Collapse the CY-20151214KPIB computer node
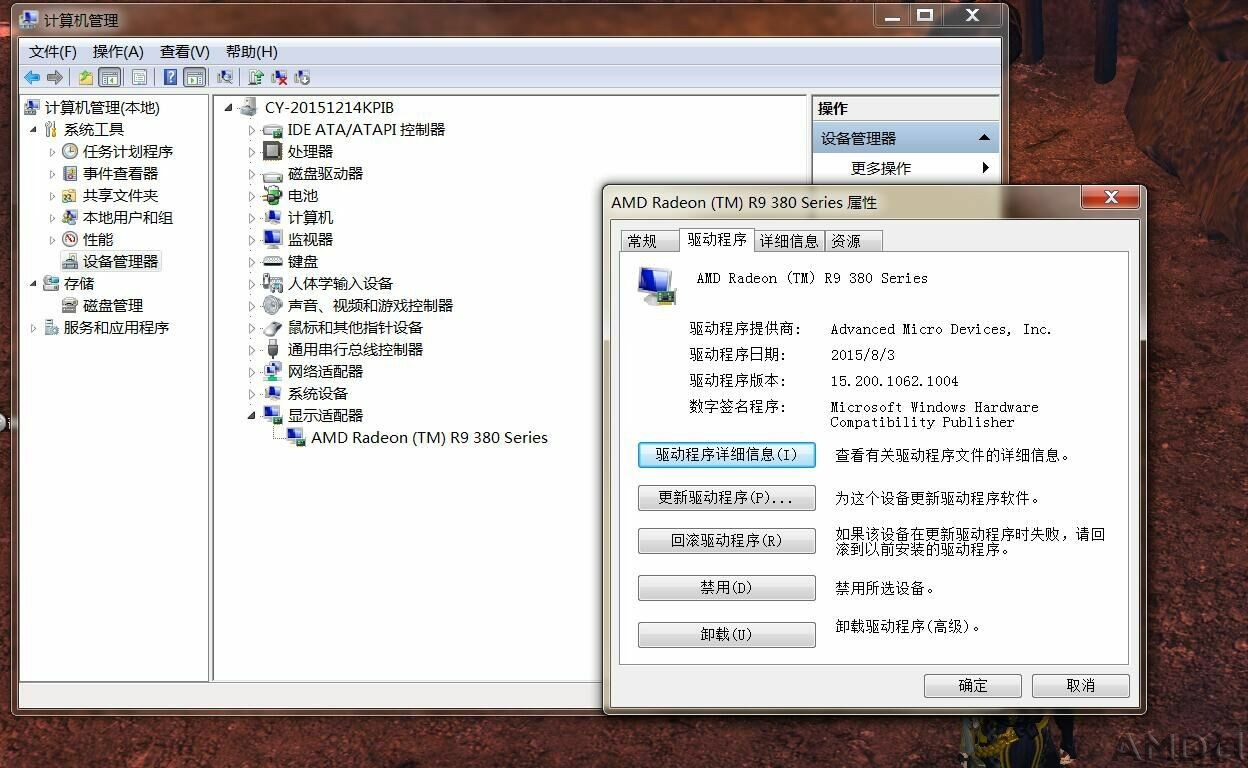 pos(228,108)
